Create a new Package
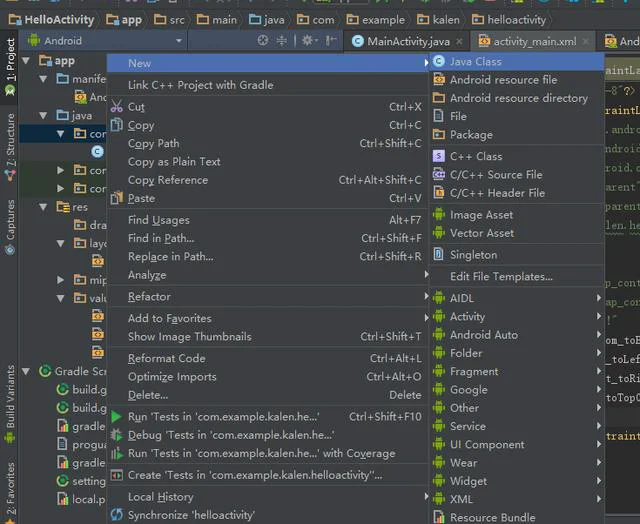 (516, 135)
